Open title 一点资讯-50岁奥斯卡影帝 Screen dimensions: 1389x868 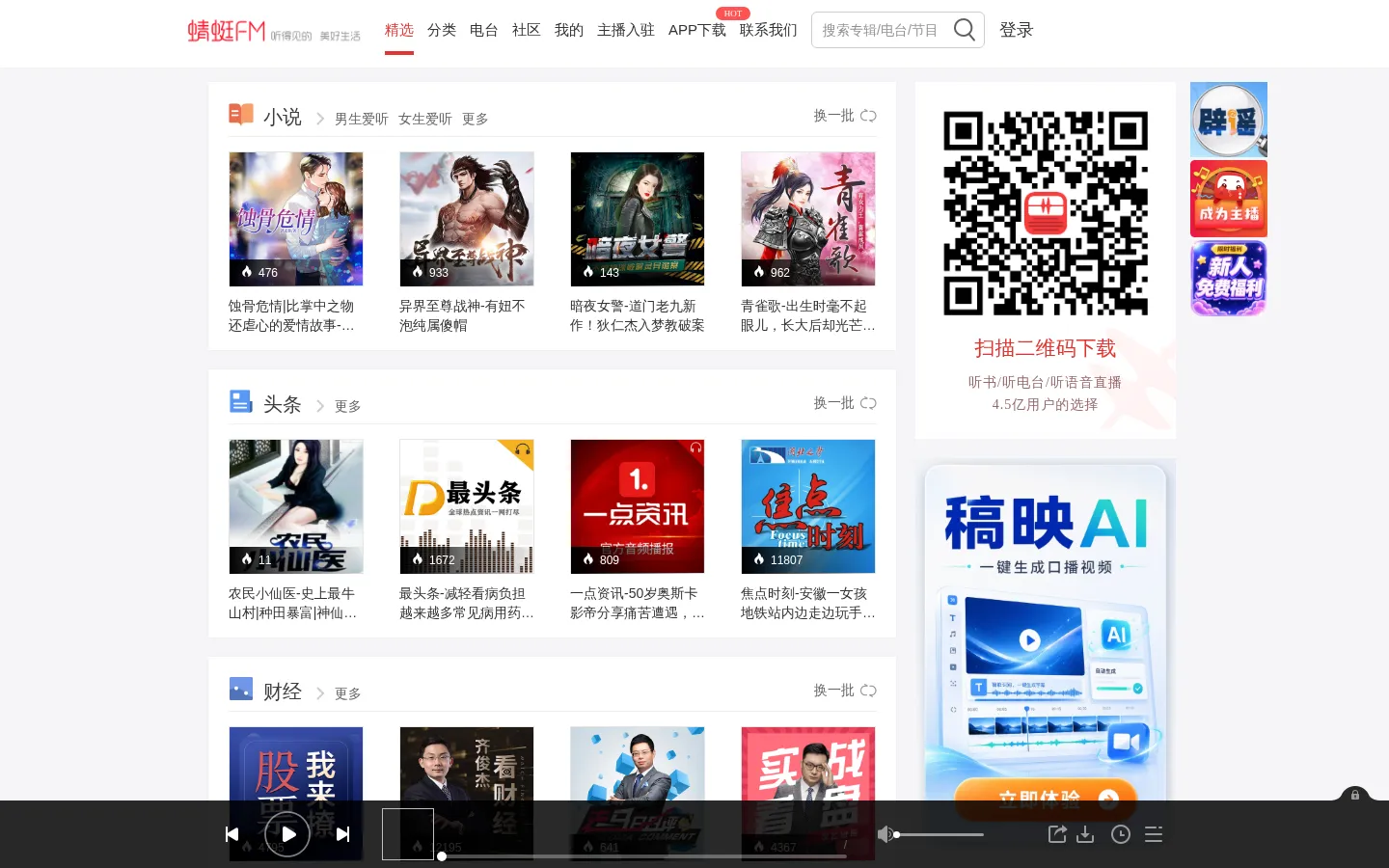pyautogui.click(x=638, y=603)
